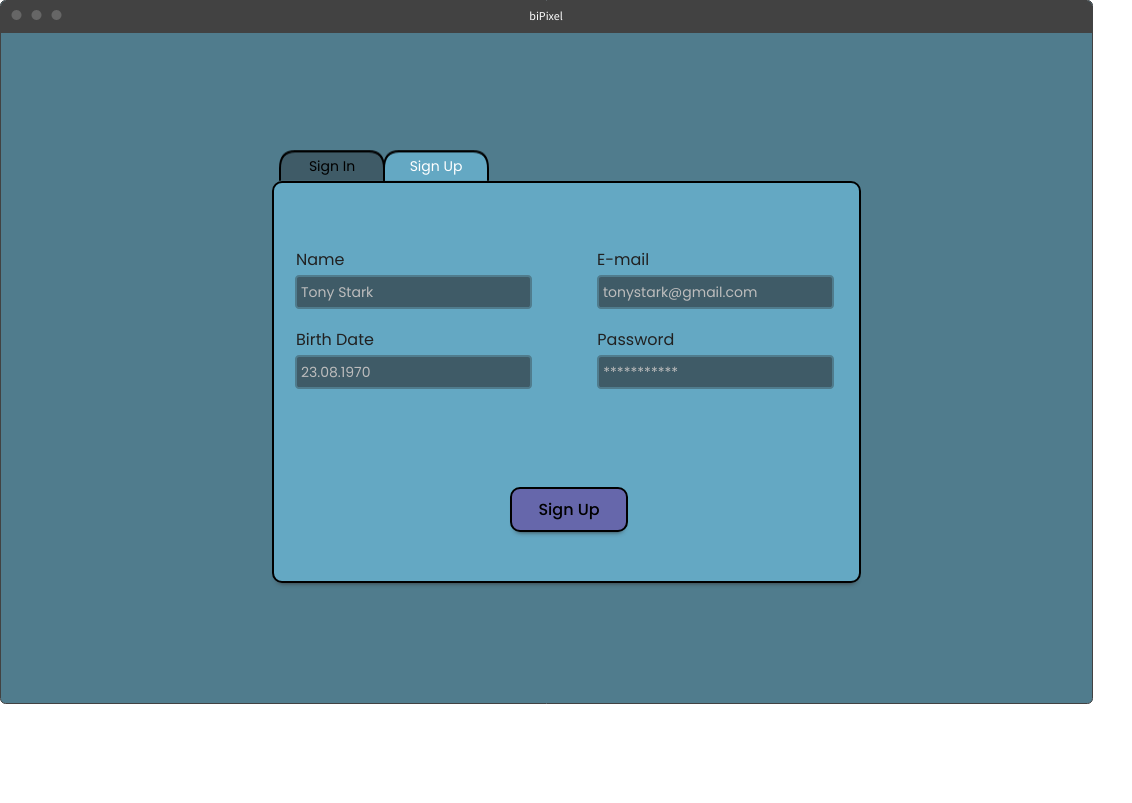Click the E-mail input with tonystark@gmail.com
Screen dimensions: 1132x803
(x=715, y=292)
